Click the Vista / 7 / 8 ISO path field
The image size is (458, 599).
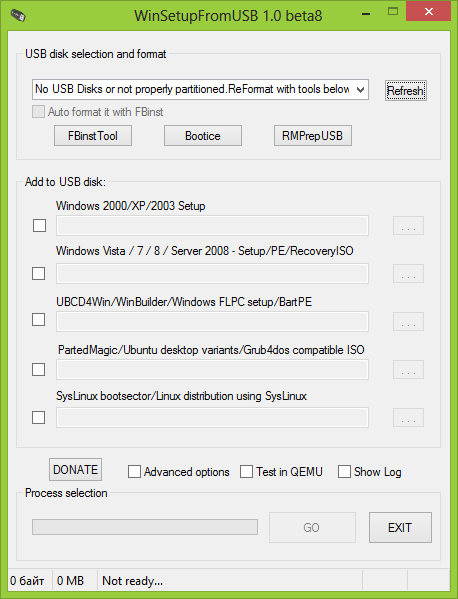[212, 274]
